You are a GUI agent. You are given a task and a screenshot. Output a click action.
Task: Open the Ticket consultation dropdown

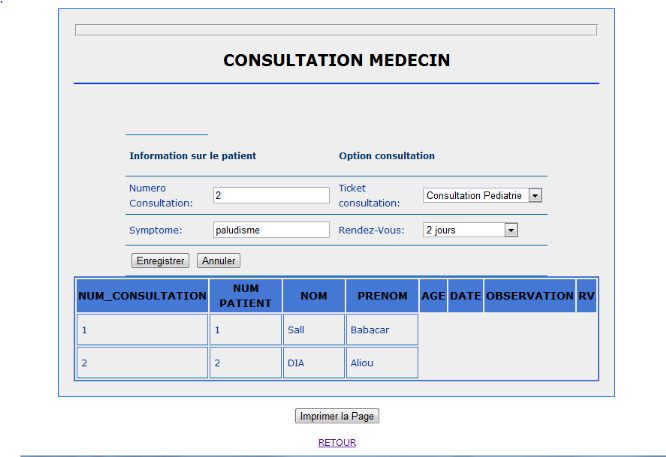click(x=482, y=196)
